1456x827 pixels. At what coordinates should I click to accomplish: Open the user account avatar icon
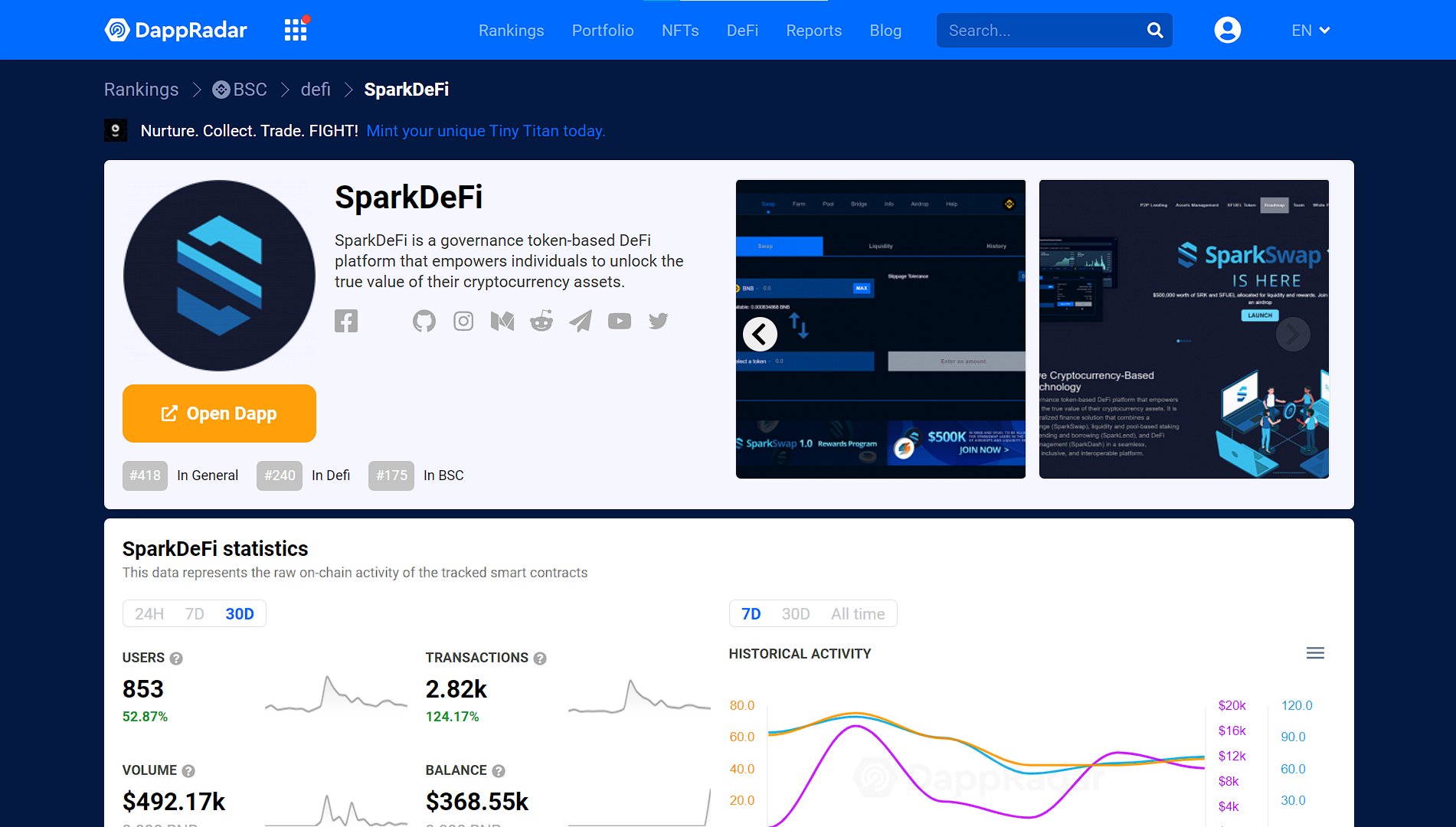(1227, 30)
